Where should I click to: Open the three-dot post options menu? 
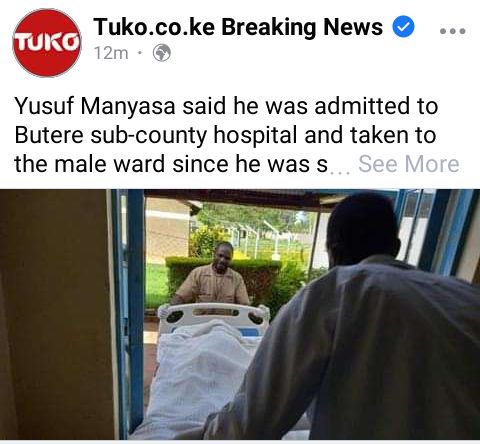point(452,31)
